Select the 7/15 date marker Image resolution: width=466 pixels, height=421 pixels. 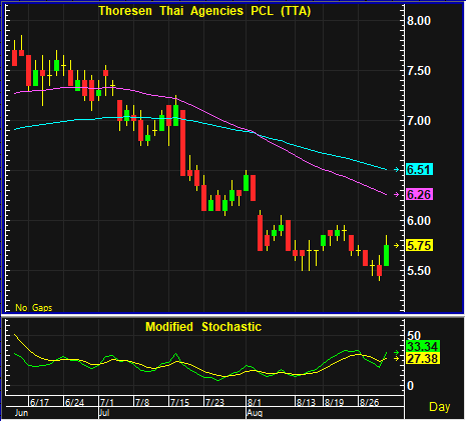pos(180,402)
